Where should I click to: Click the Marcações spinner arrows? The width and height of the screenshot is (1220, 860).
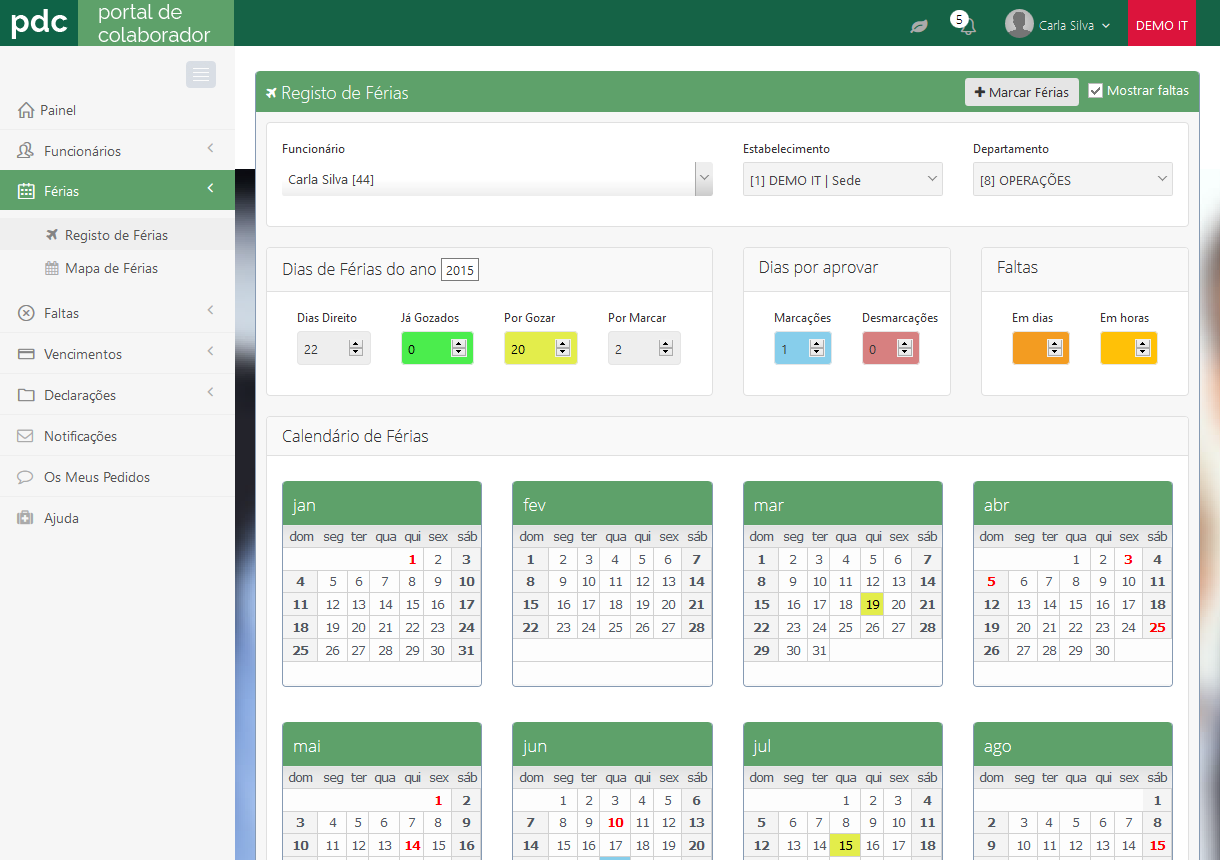(x=817, y=348)
